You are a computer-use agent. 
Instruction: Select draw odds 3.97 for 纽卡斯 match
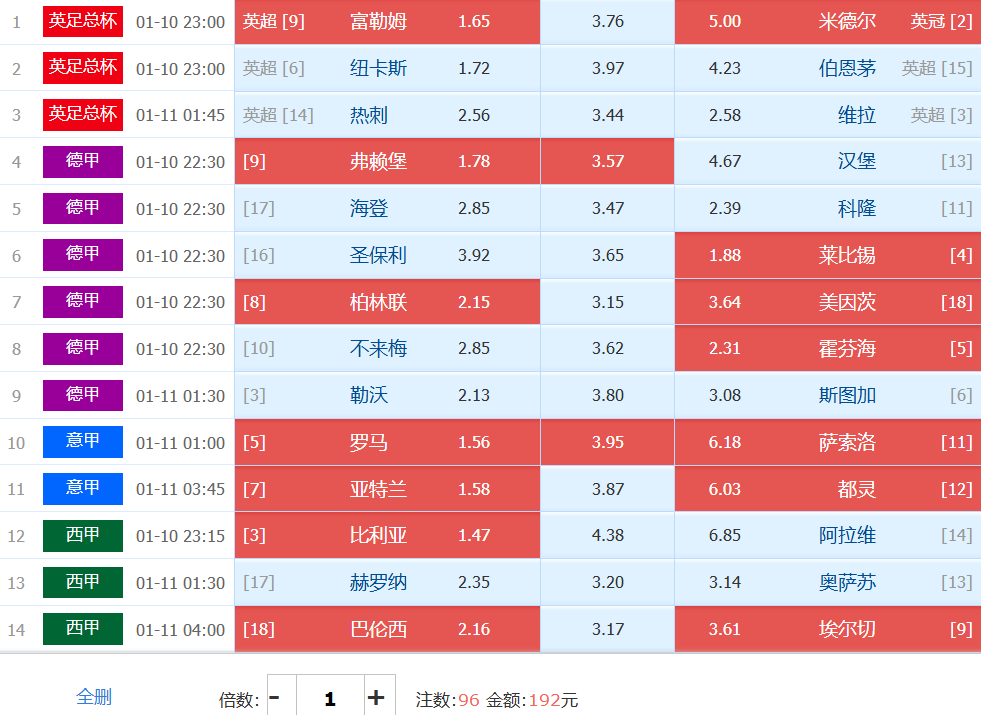[607, 68]
